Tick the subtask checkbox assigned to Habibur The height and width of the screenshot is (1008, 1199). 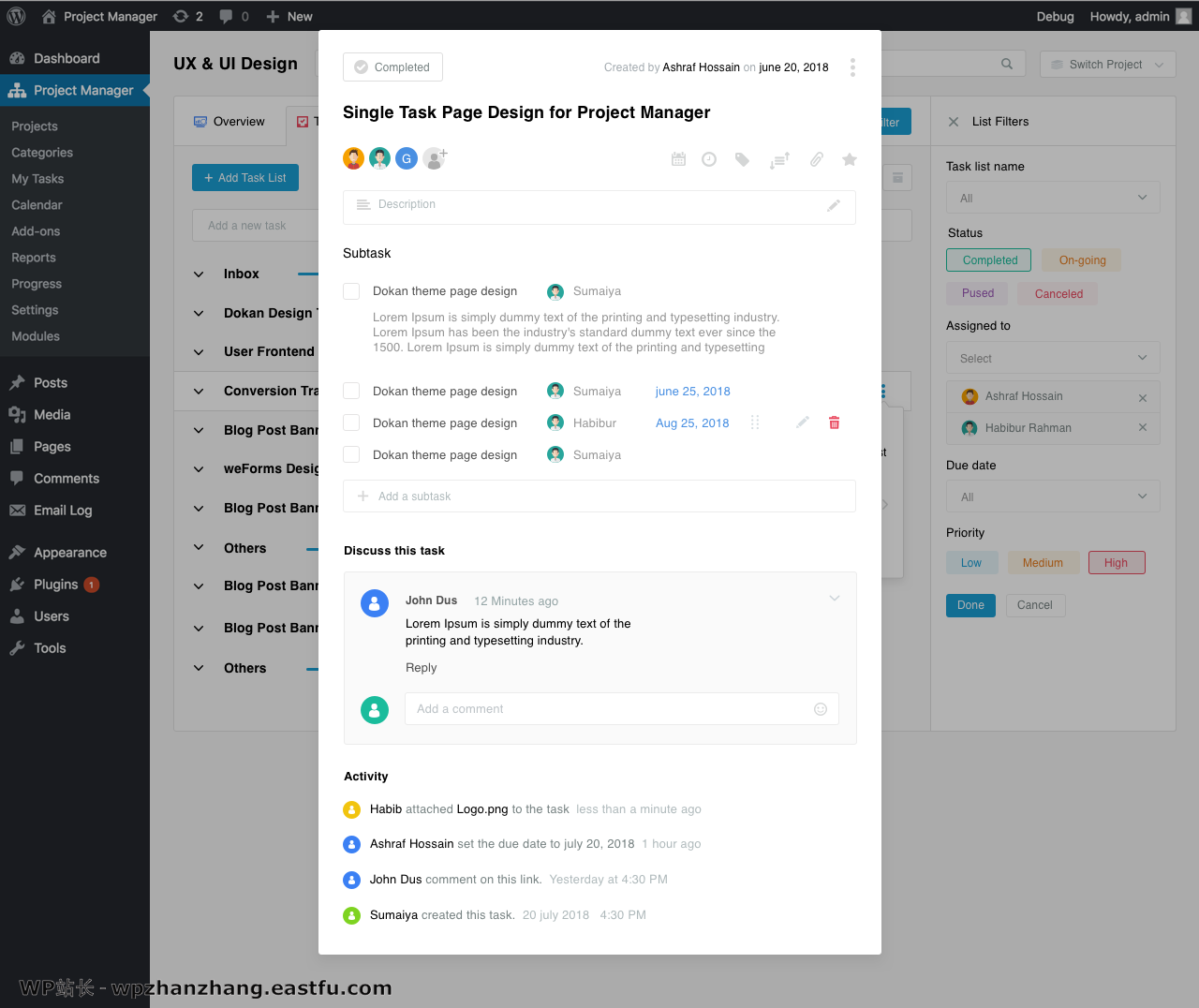tap(351, 423)
